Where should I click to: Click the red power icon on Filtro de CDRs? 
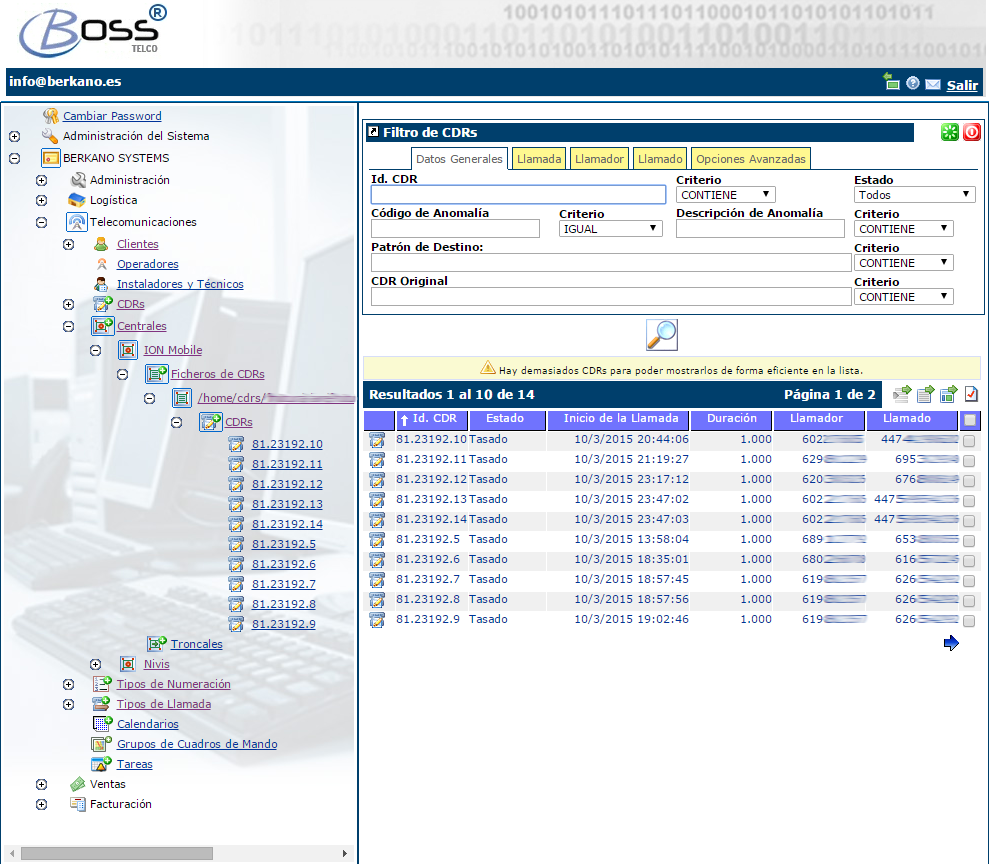(971, 131)
